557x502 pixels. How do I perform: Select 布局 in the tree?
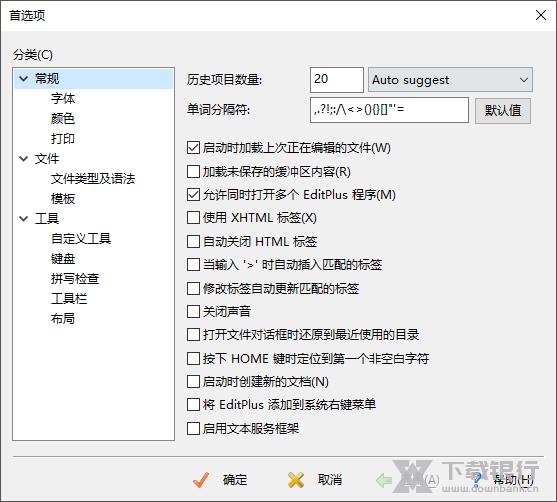click(x=63, y=319)
